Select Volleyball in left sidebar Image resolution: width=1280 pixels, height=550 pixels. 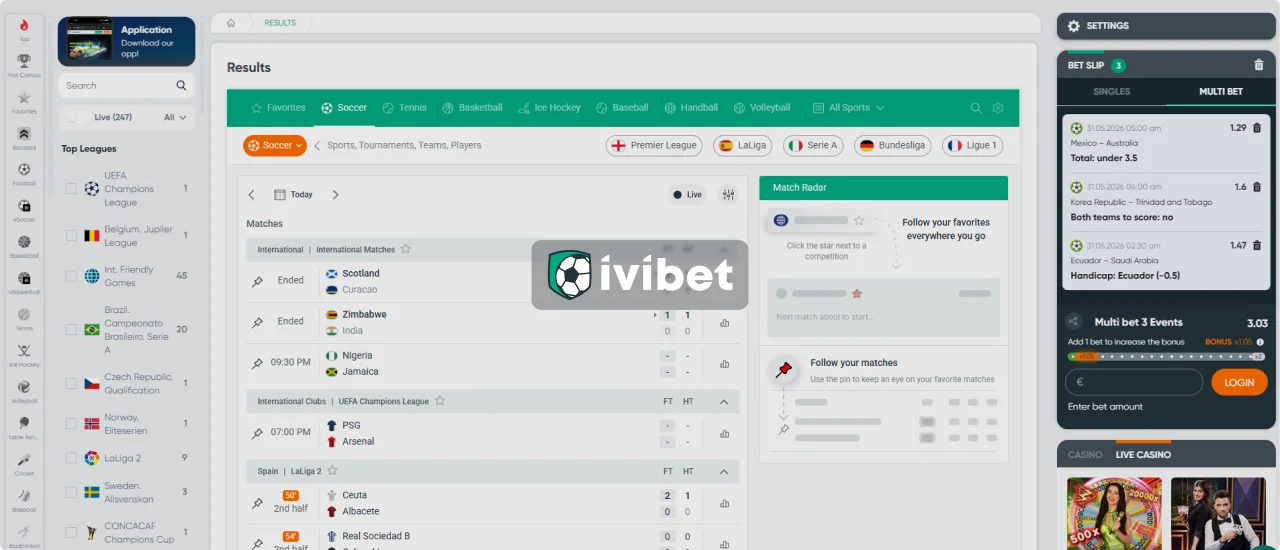tap(24, 391)
